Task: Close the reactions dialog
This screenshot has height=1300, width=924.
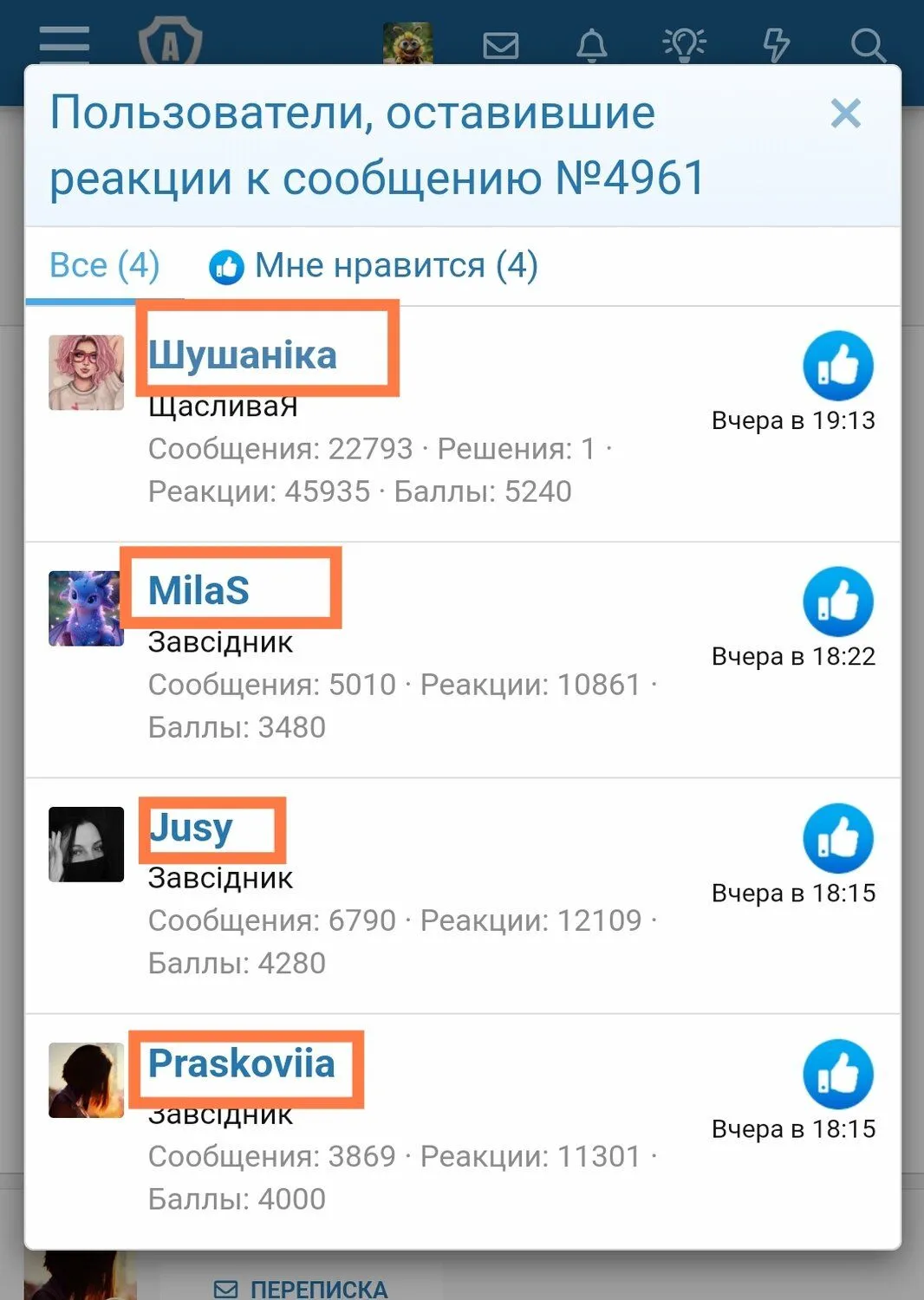Action: 846,114
